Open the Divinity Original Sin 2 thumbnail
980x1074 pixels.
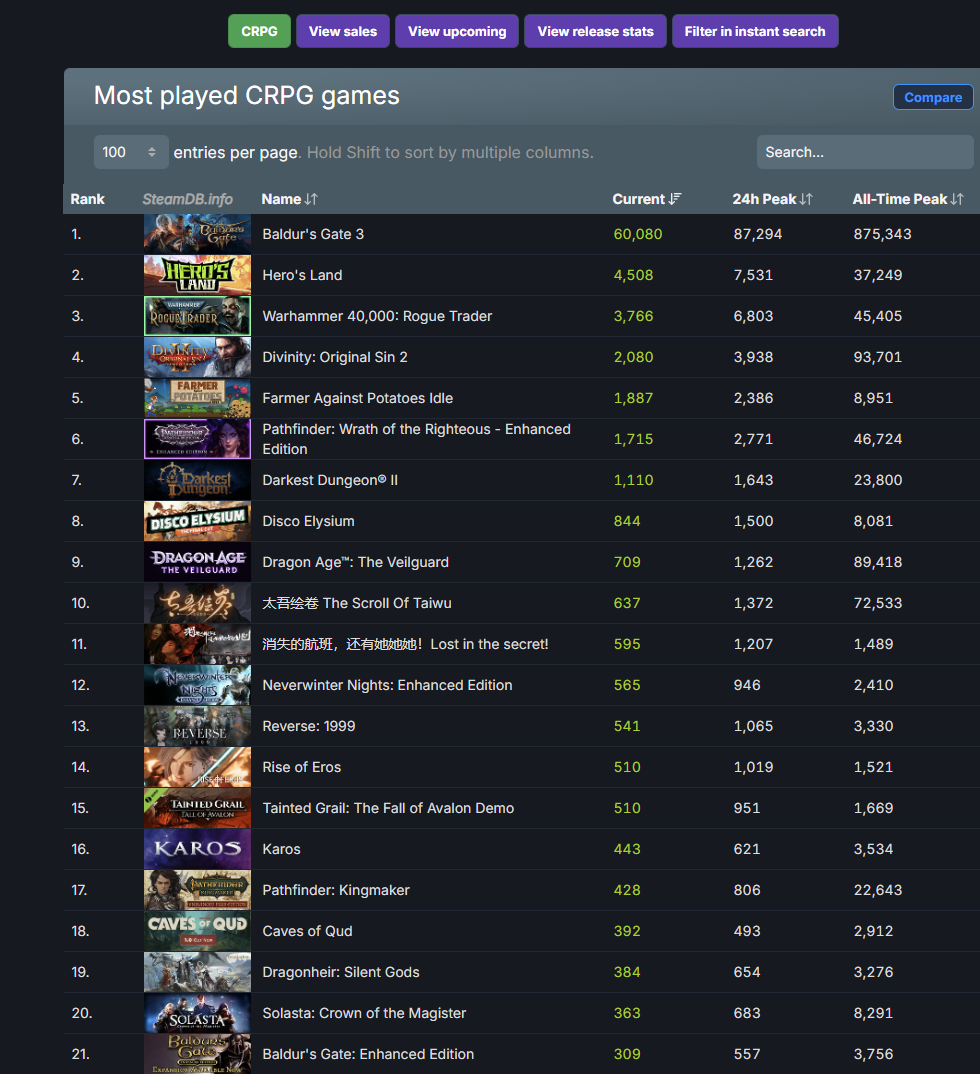[197, 357]
